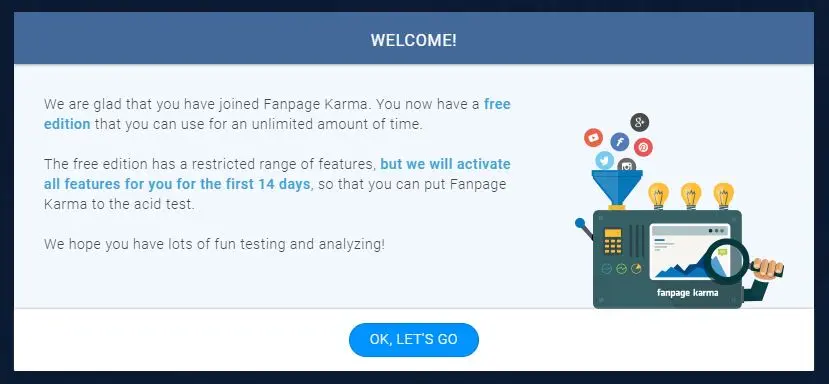Click the blue mountain chart in illustration
Screen dimensions: 829x384
[681, 267]
